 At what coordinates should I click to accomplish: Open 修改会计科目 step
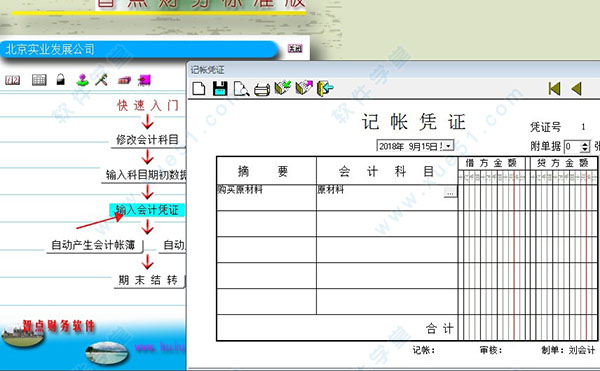tap(148, 140)
